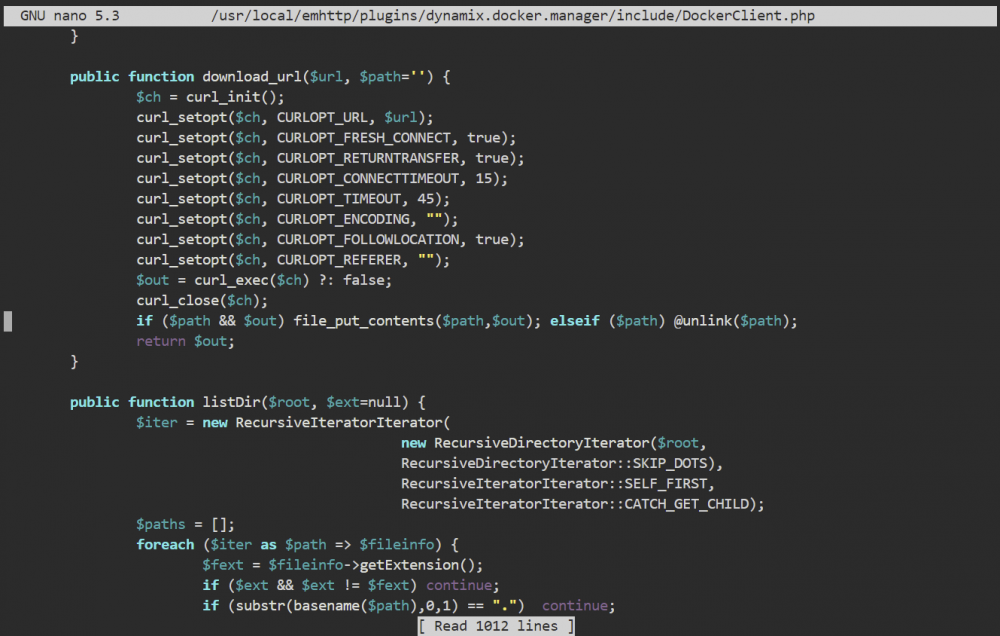Click the '[ Read 1012 lines ]' status message

tap(496, 626)
